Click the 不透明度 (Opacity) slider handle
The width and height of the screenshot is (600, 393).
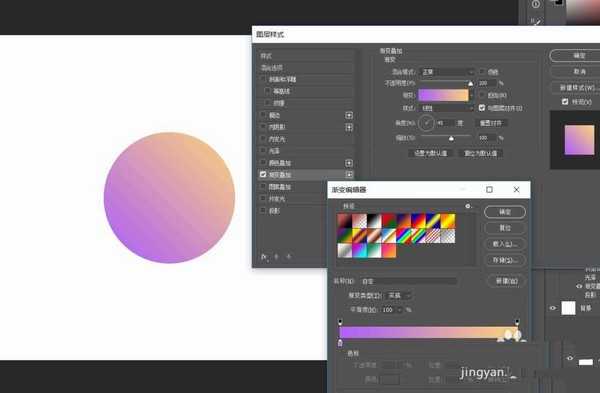point(471,83)
